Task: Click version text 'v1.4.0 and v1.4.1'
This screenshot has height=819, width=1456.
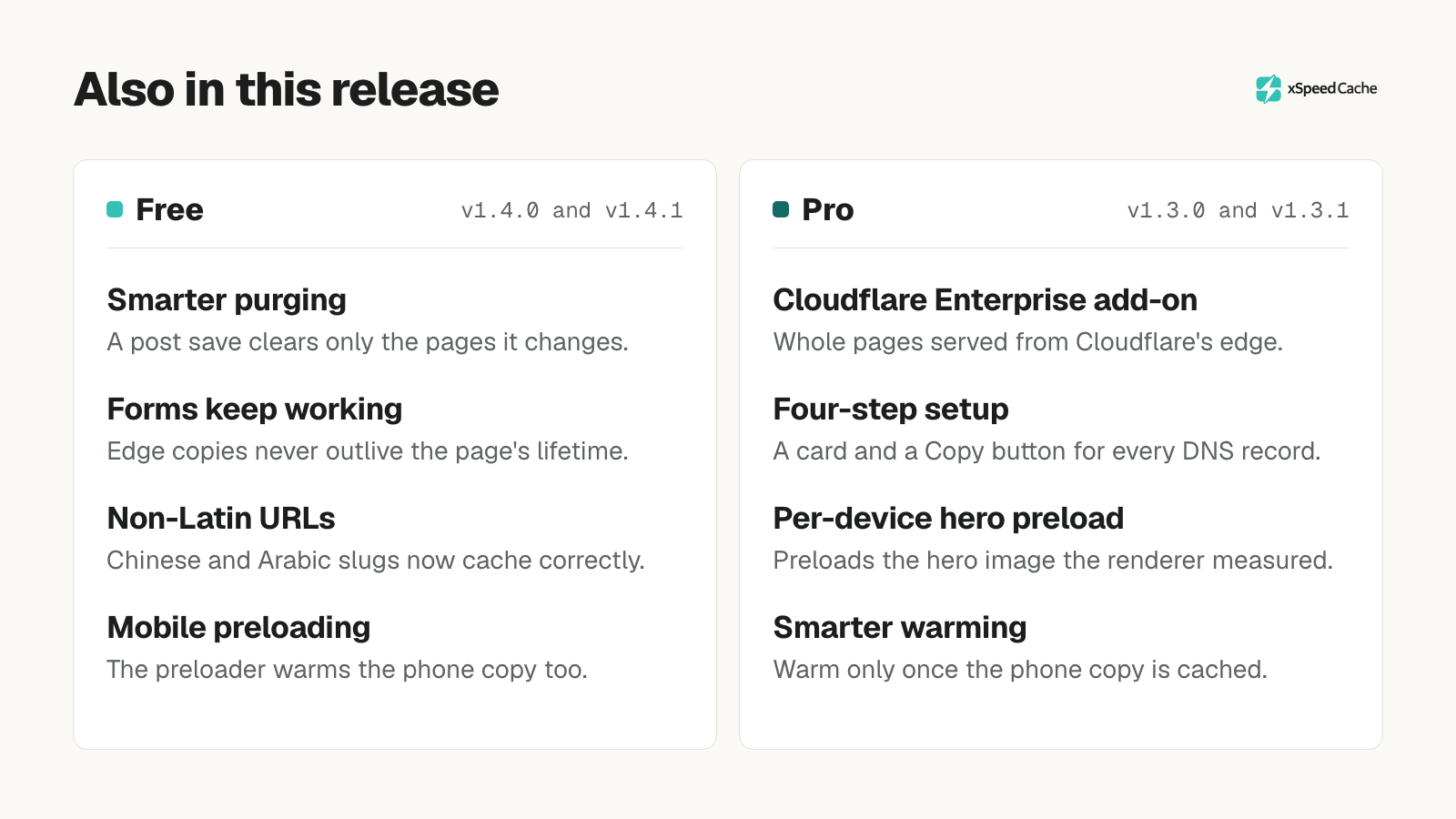Action: (572, 210)
